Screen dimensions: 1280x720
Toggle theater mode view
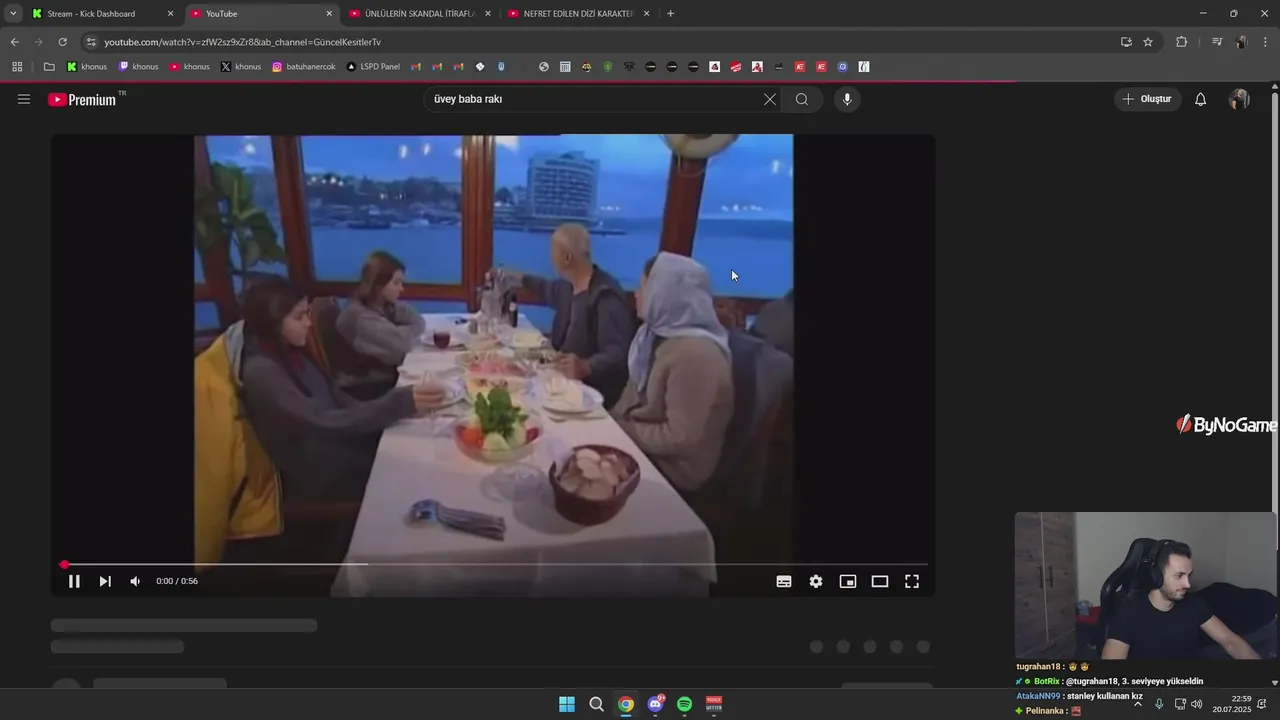click(x=880, y=581)
